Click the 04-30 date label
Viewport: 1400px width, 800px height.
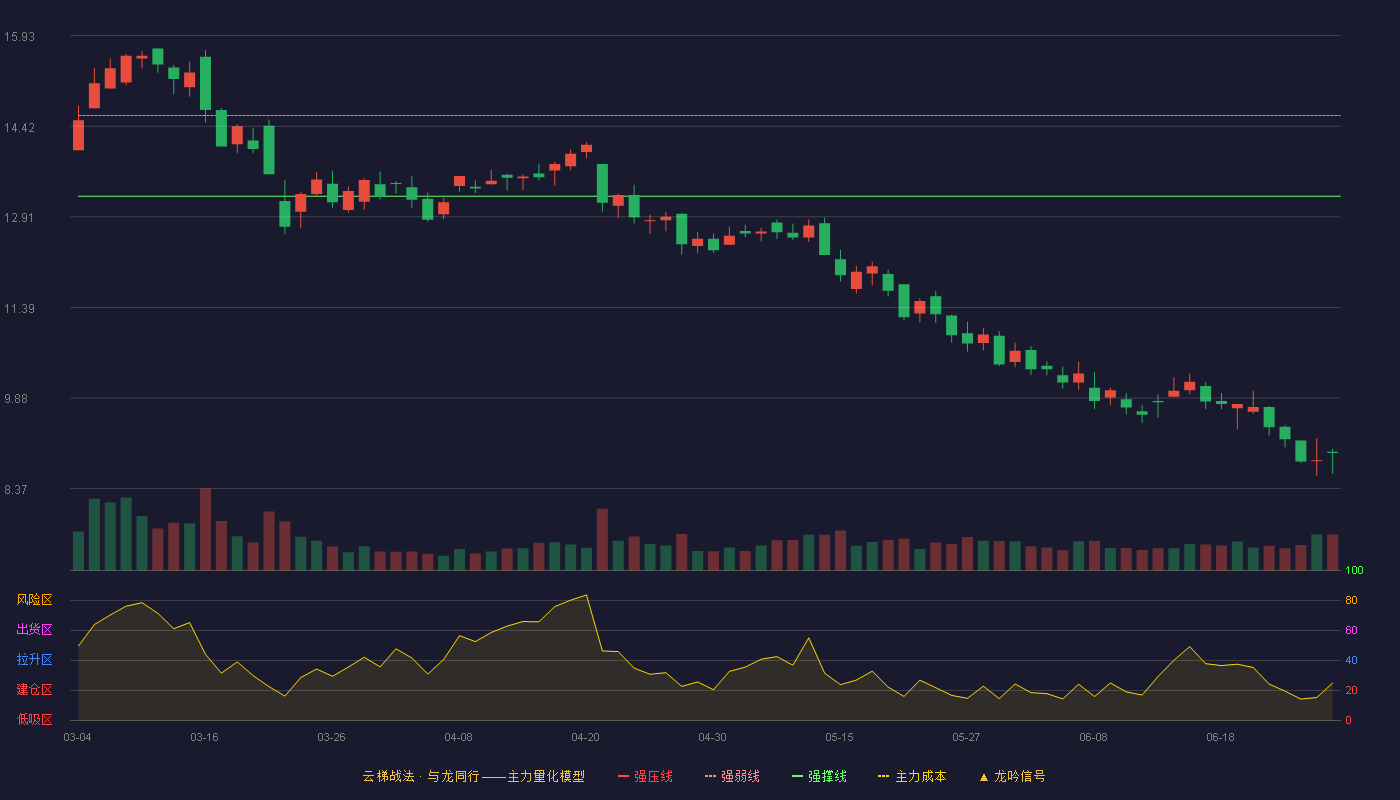pyautogui.click(x=712, y=737)
